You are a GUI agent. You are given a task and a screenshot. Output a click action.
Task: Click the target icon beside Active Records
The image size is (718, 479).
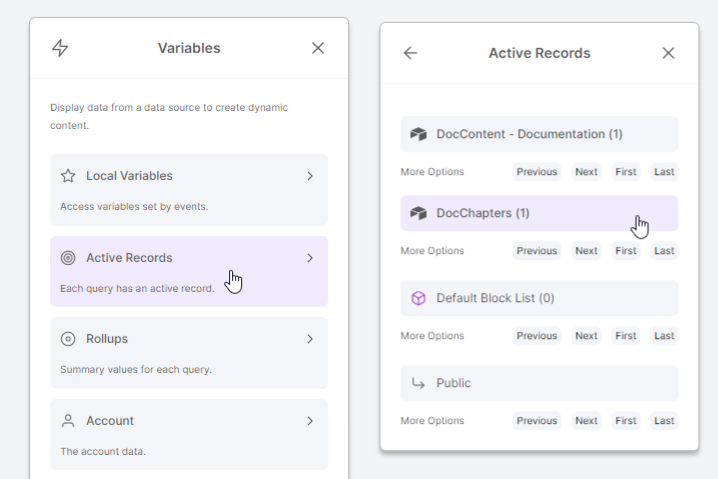pyautogui.click(x=68, y=258)
